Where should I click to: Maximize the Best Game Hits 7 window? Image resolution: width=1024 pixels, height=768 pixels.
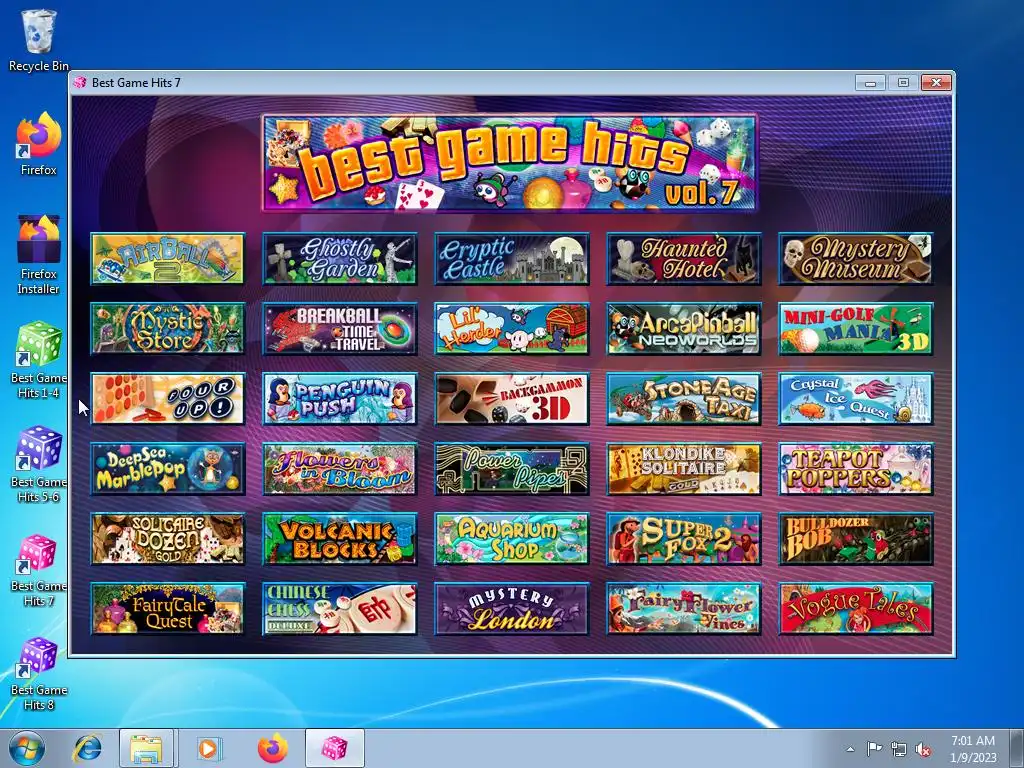pos(903,83)
